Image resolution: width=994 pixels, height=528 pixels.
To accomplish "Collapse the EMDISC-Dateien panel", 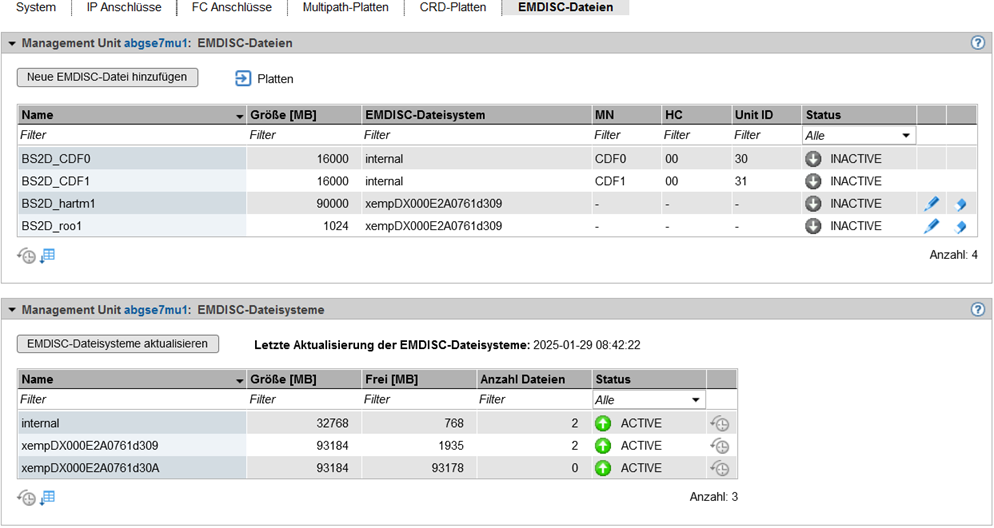I will coord(12,44).
